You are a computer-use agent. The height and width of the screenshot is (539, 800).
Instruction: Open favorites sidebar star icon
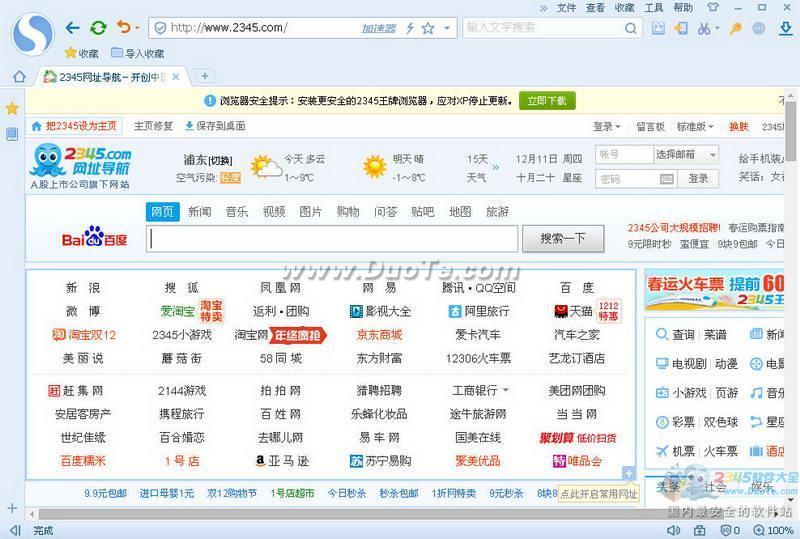(12, 108)
